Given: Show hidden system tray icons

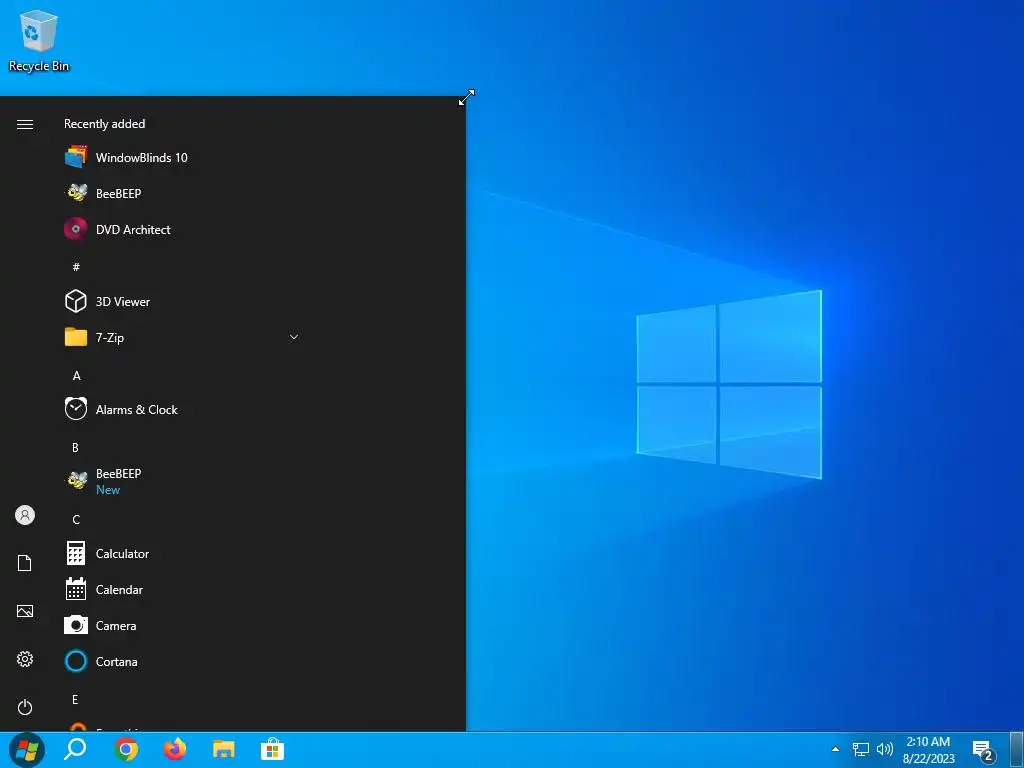Looking at the screenshot, I should 835,749.
